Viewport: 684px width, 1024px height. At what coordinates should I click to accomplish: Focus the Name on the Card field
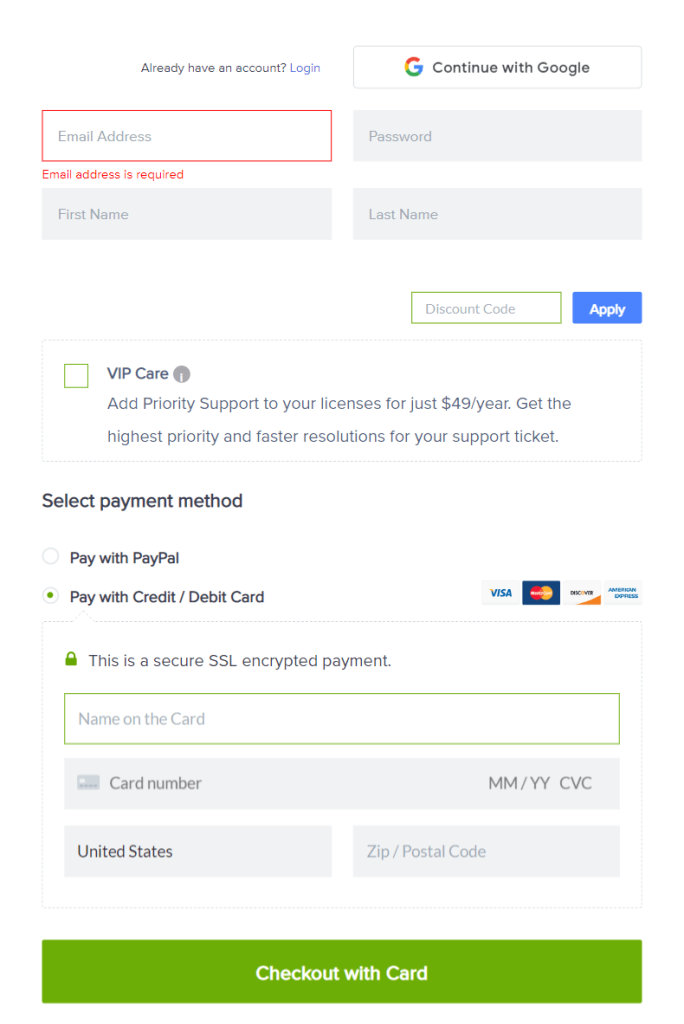(x=342, y=719)
